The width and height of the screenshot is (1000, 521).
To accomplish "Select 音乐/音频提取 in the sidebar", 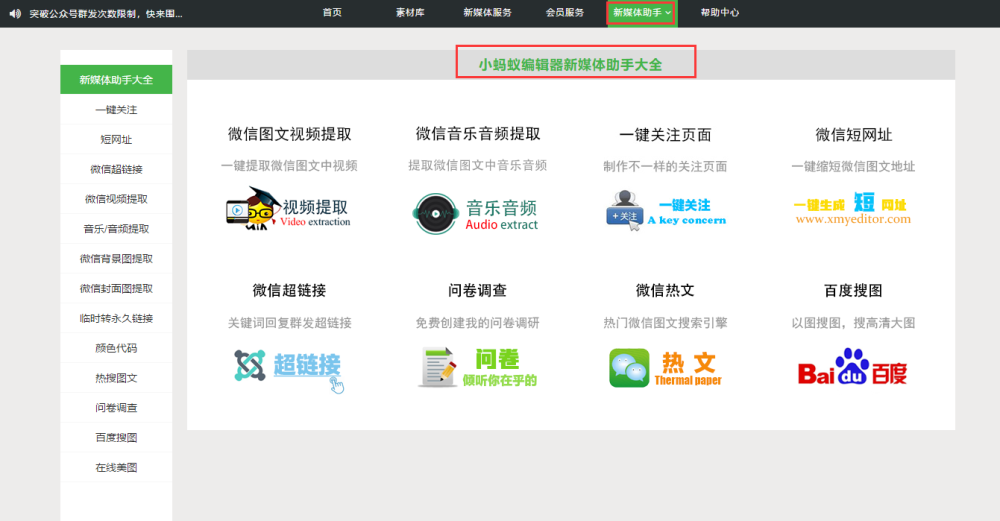I will 116,229.
